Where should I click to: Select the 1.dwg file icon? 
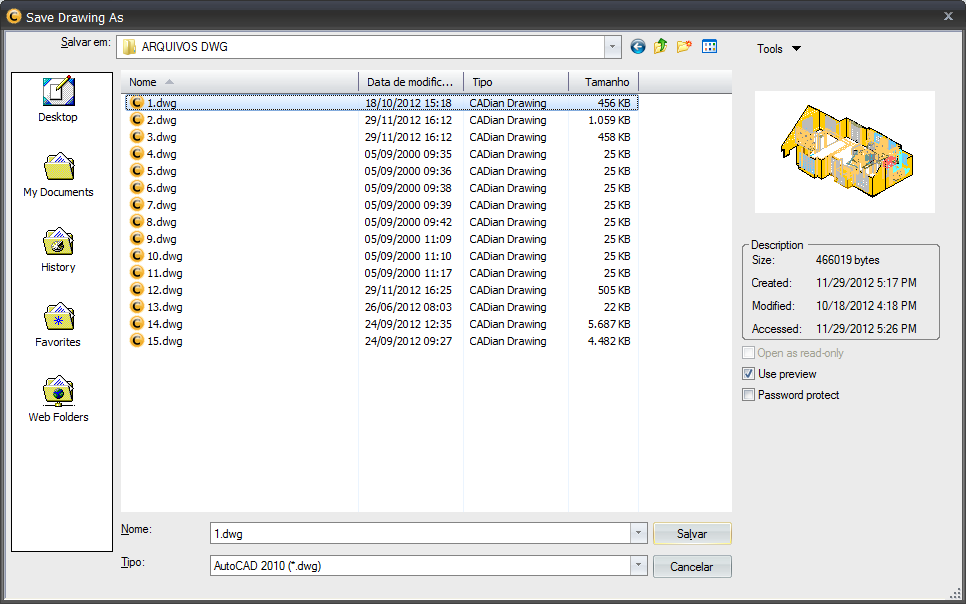137,103
